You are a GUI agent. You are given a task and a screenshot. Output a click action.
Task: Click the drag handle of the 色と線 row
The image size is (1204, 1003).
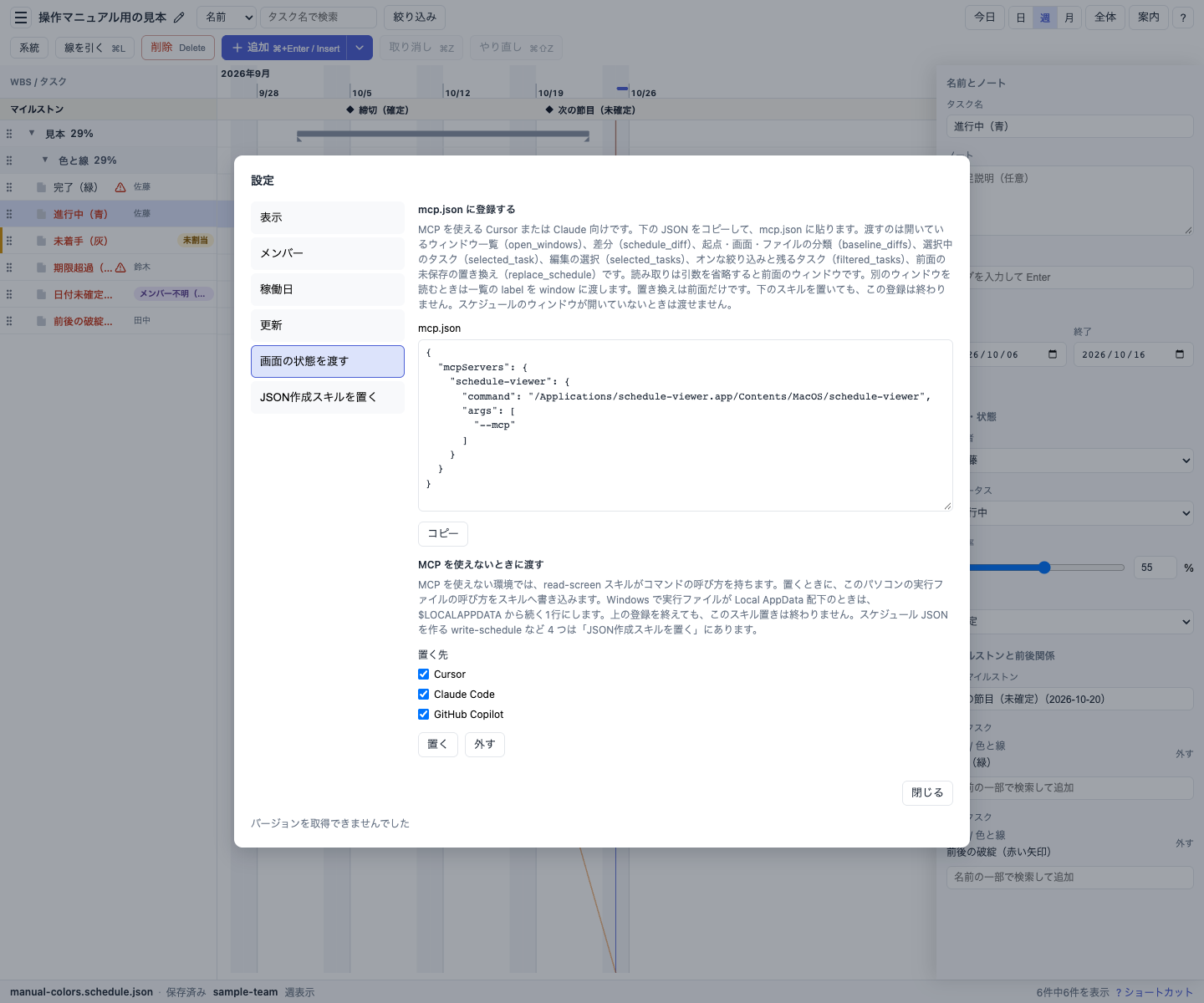[x=9, y=160]
